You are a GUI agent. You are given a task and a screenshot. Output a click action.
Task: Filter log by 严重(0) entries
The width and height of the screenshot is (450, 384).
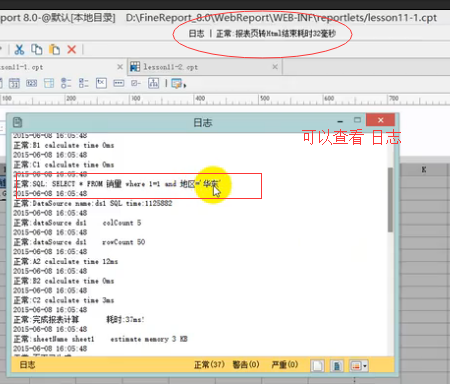(x=285, y=365)
